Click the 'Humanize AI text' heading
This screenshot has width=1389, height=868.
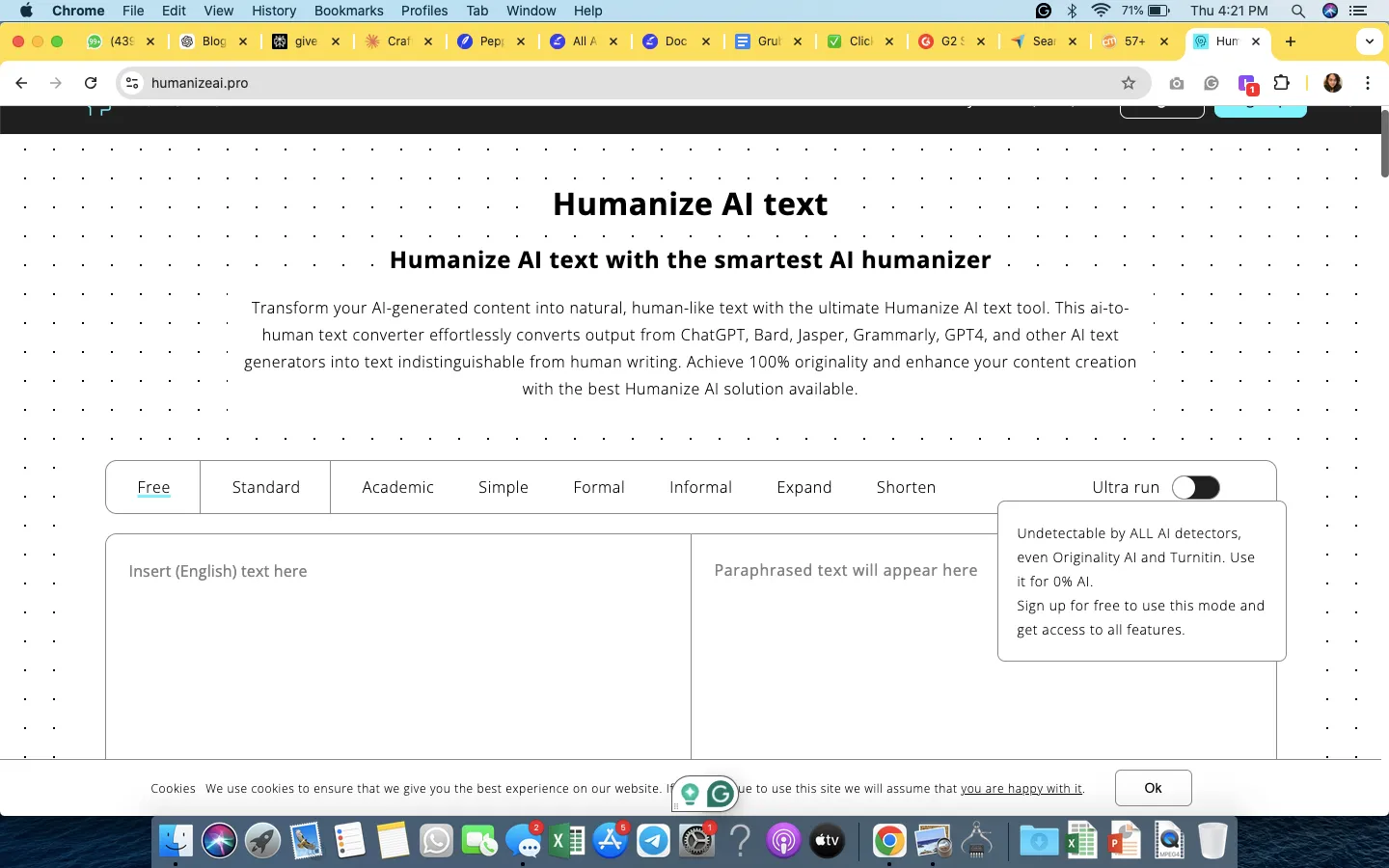coord(690,204)
